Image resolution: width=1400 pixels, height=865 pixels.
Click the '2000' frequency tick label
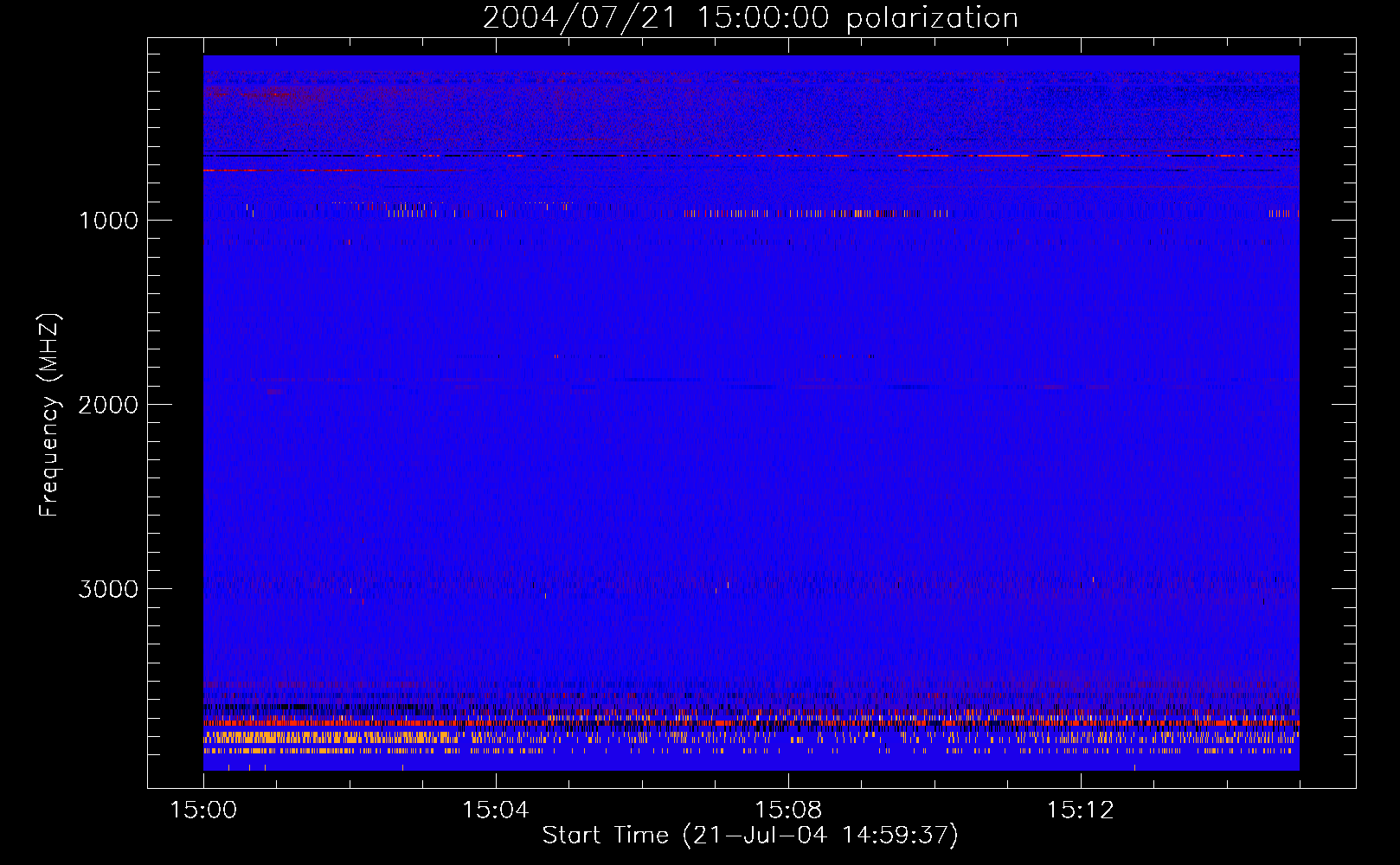pyautogui.click(x=108, y=405)
